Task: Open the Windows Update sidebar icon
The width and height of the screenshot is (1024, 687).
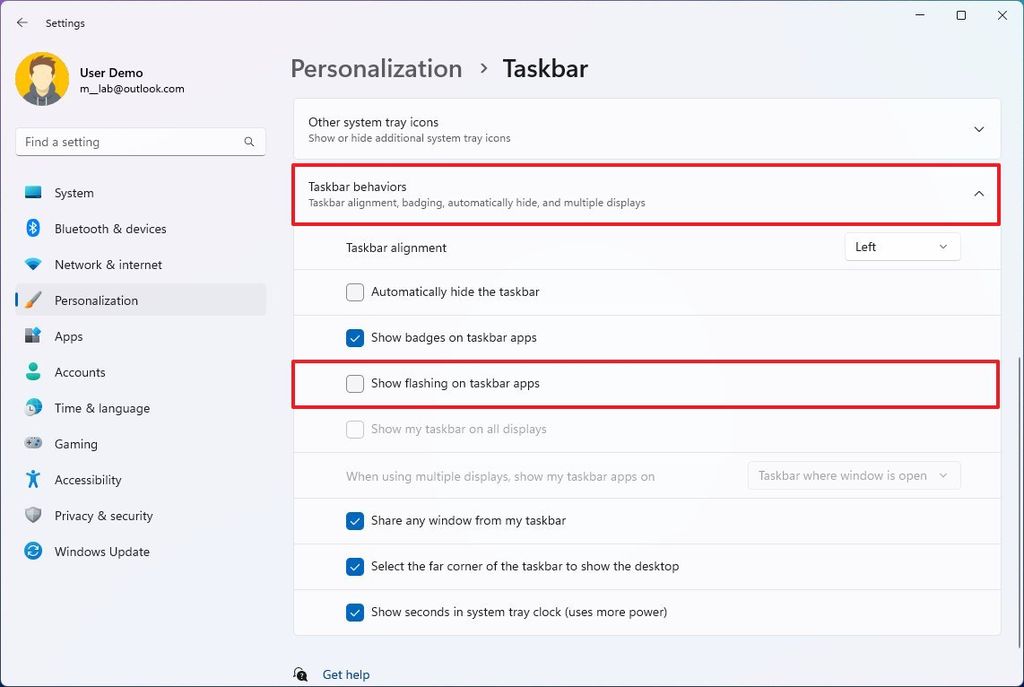Action: tap(33, 551)
